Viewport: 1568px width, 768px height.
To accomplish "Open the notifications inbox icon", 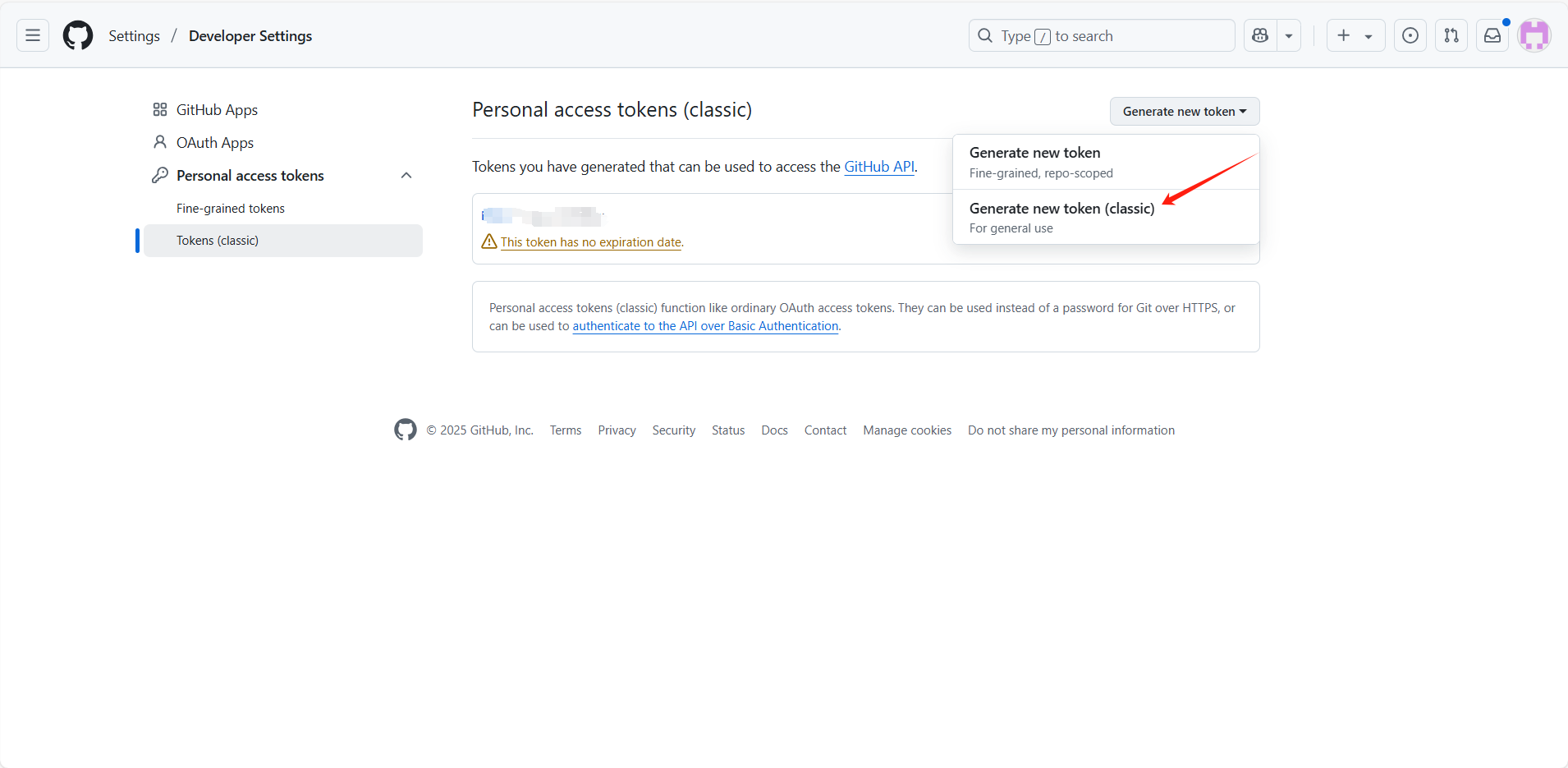I will point(1492,35).
